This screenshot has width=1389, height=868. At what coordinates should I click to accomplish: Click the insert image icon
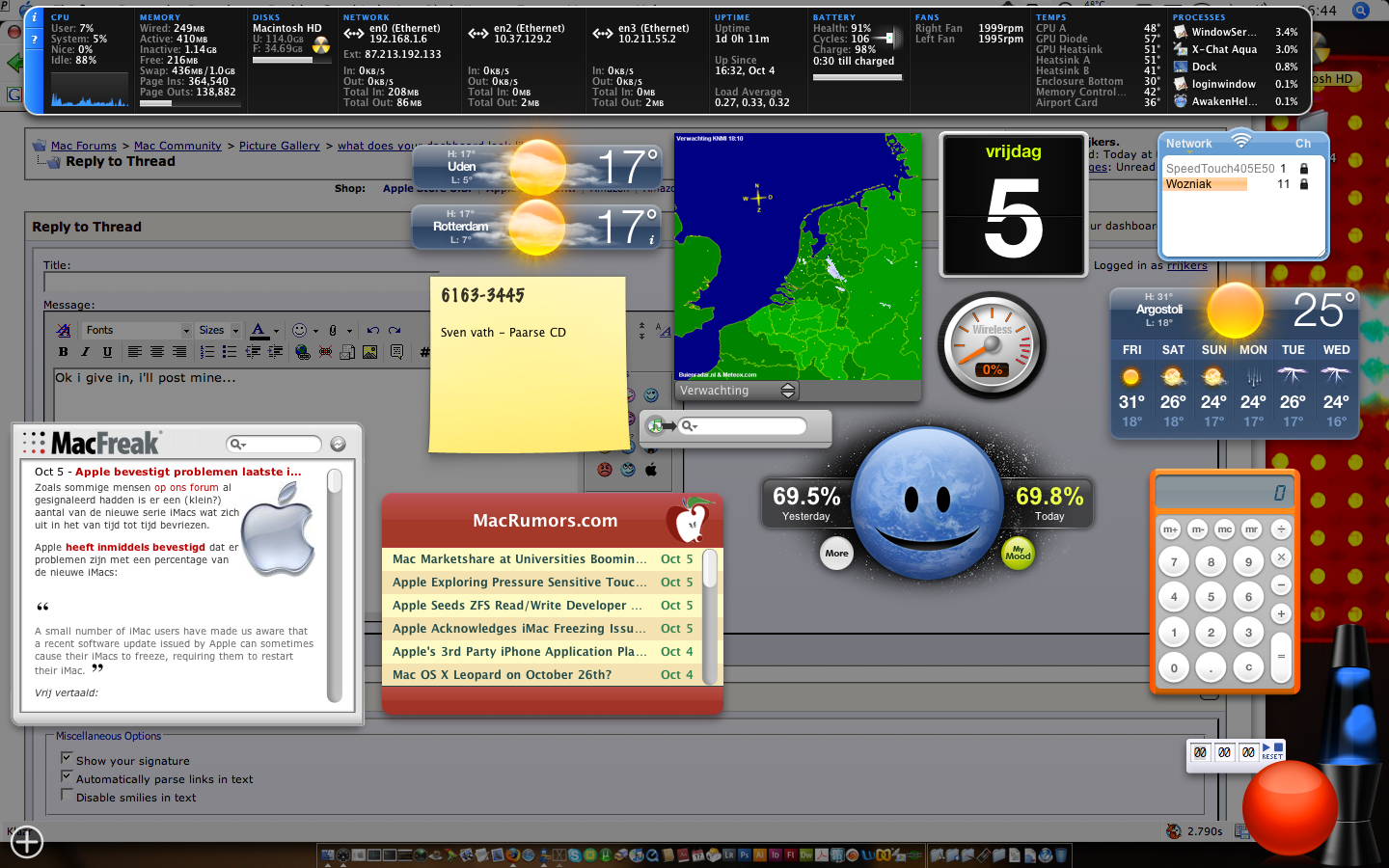coord(369,352)
